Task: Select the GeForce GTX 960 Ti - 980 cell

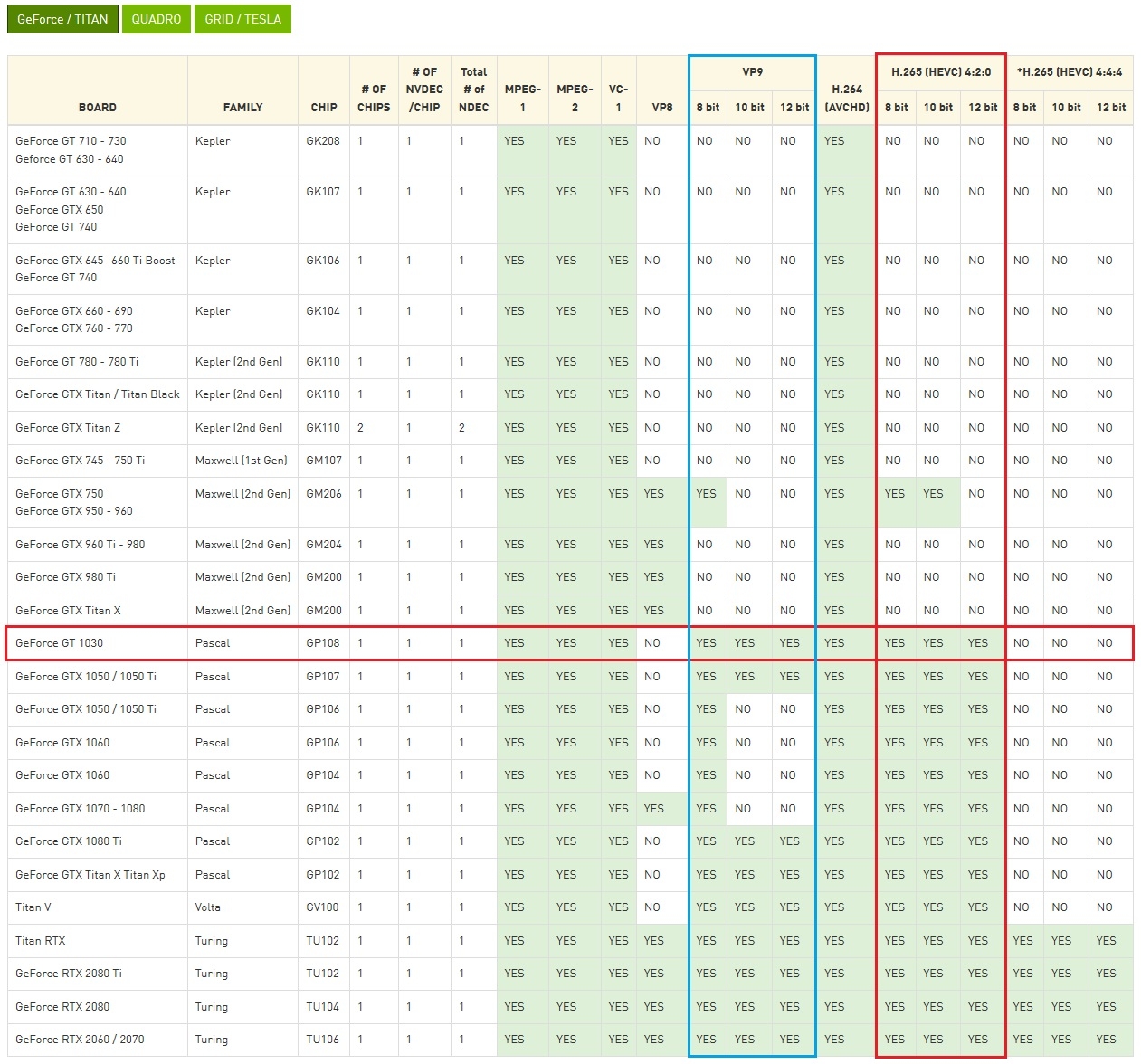Action: [98, 545]
